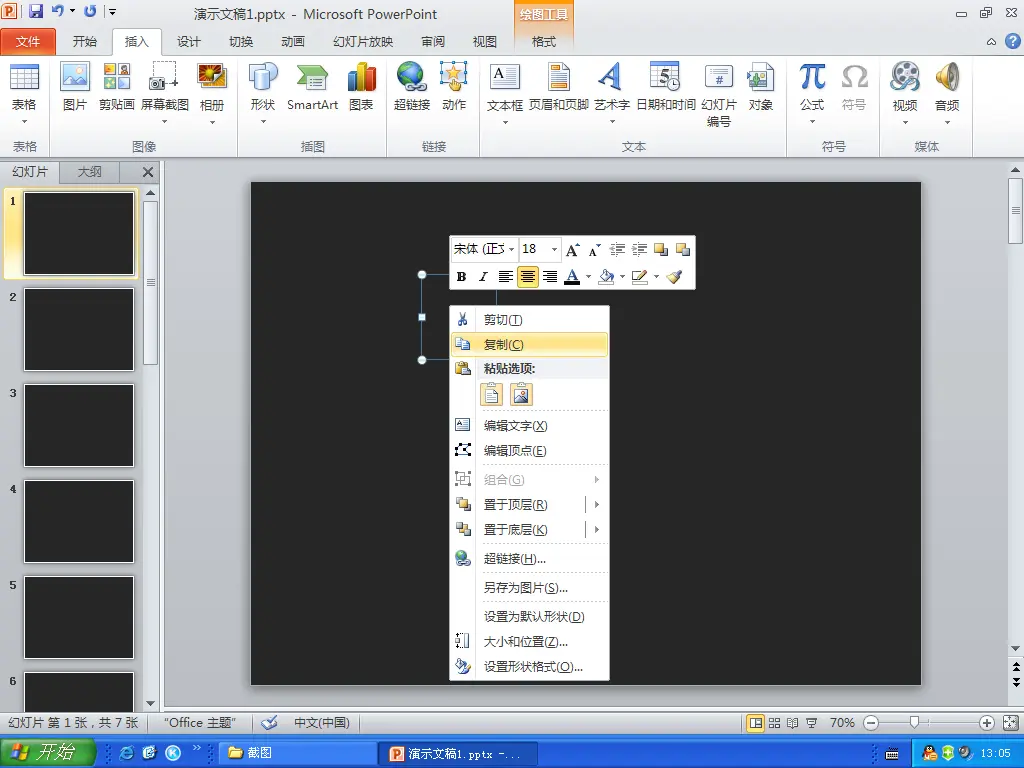Screen dimensions: 1024x768
Task: Click the SmartArt icon in the ribbon
Action: [312, 78]
